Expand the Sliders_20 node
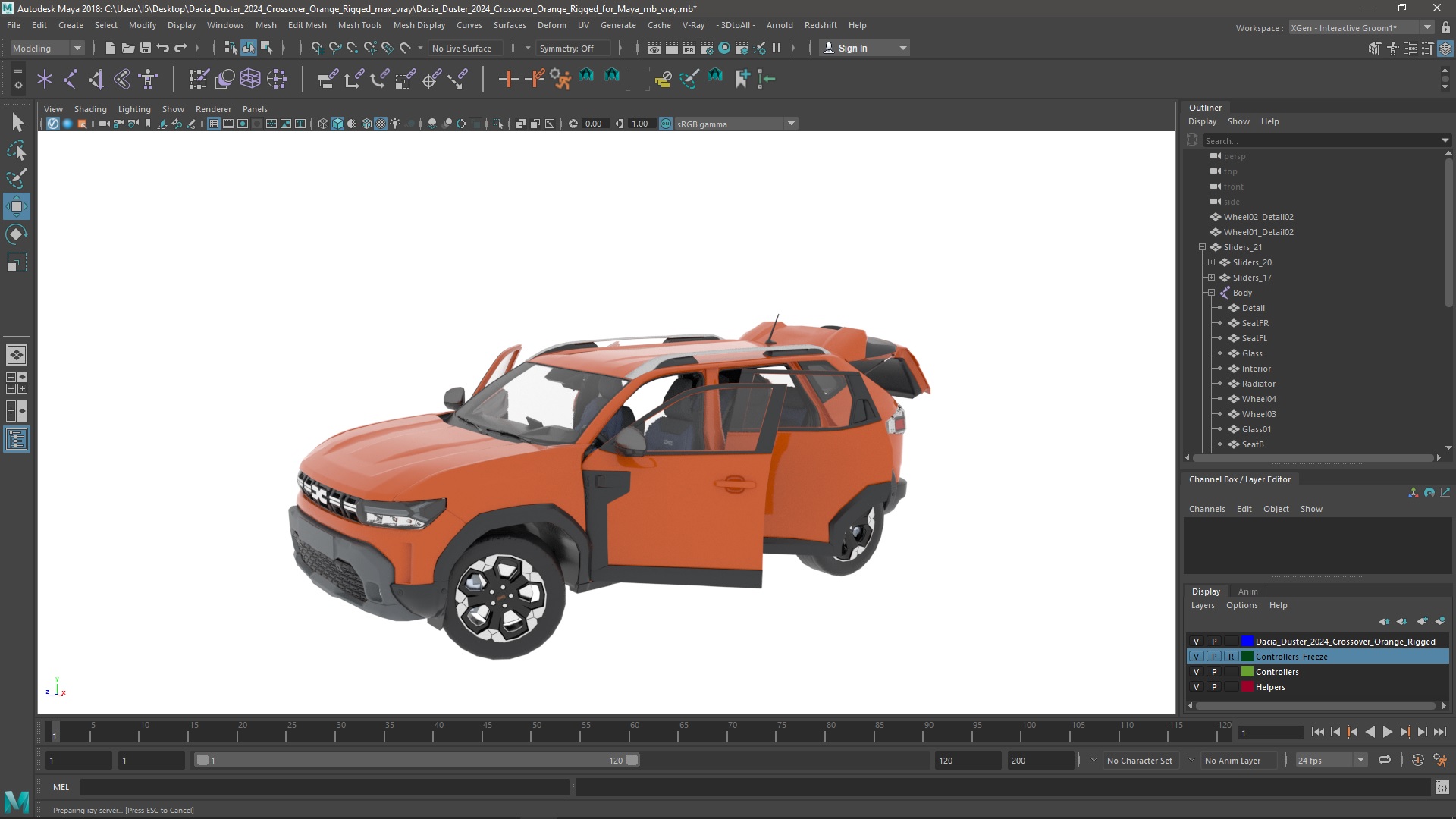 pos(1211,262)
